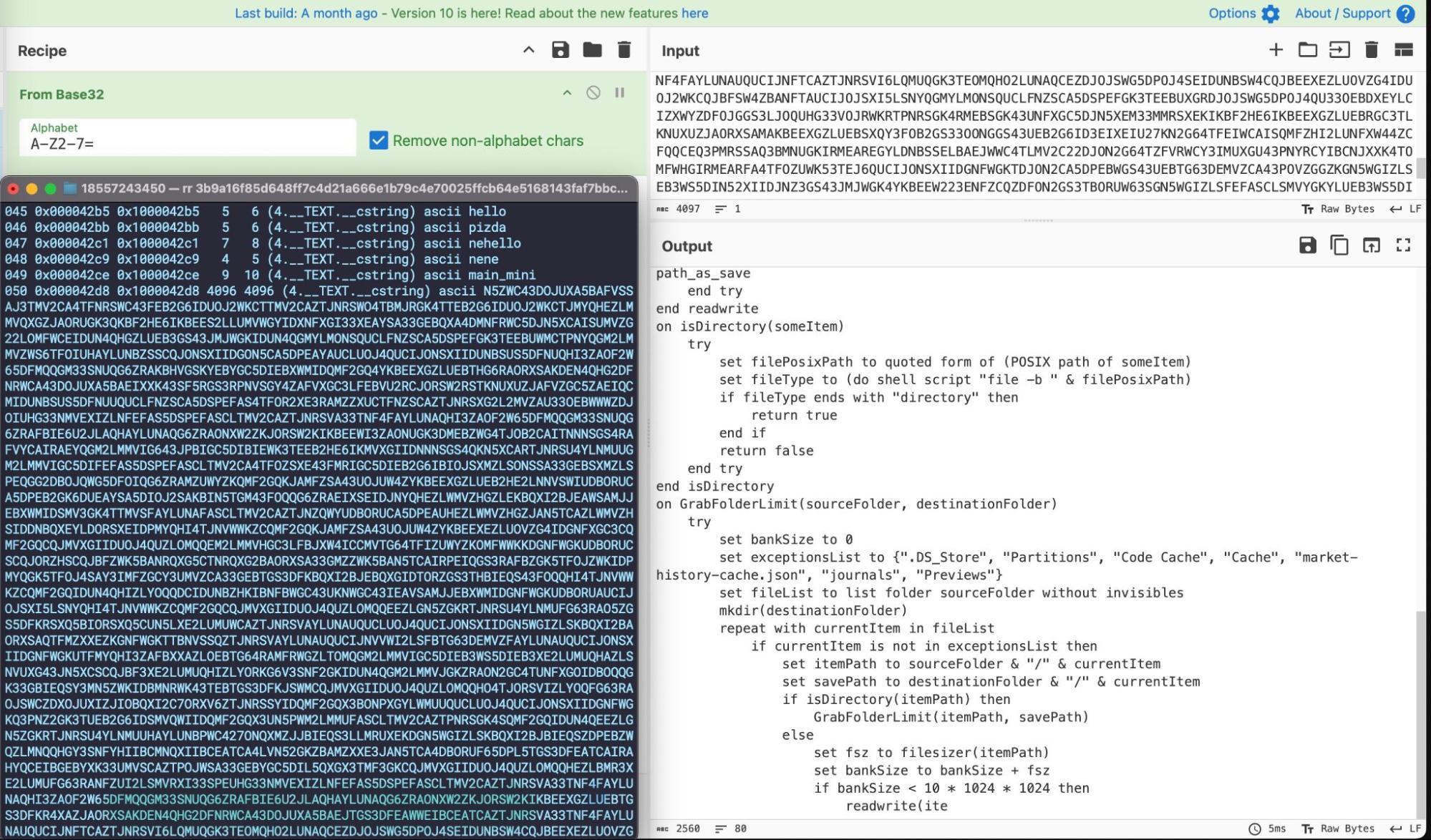
Task: Load a recipe via folder icon
Action: coord(592,50)
